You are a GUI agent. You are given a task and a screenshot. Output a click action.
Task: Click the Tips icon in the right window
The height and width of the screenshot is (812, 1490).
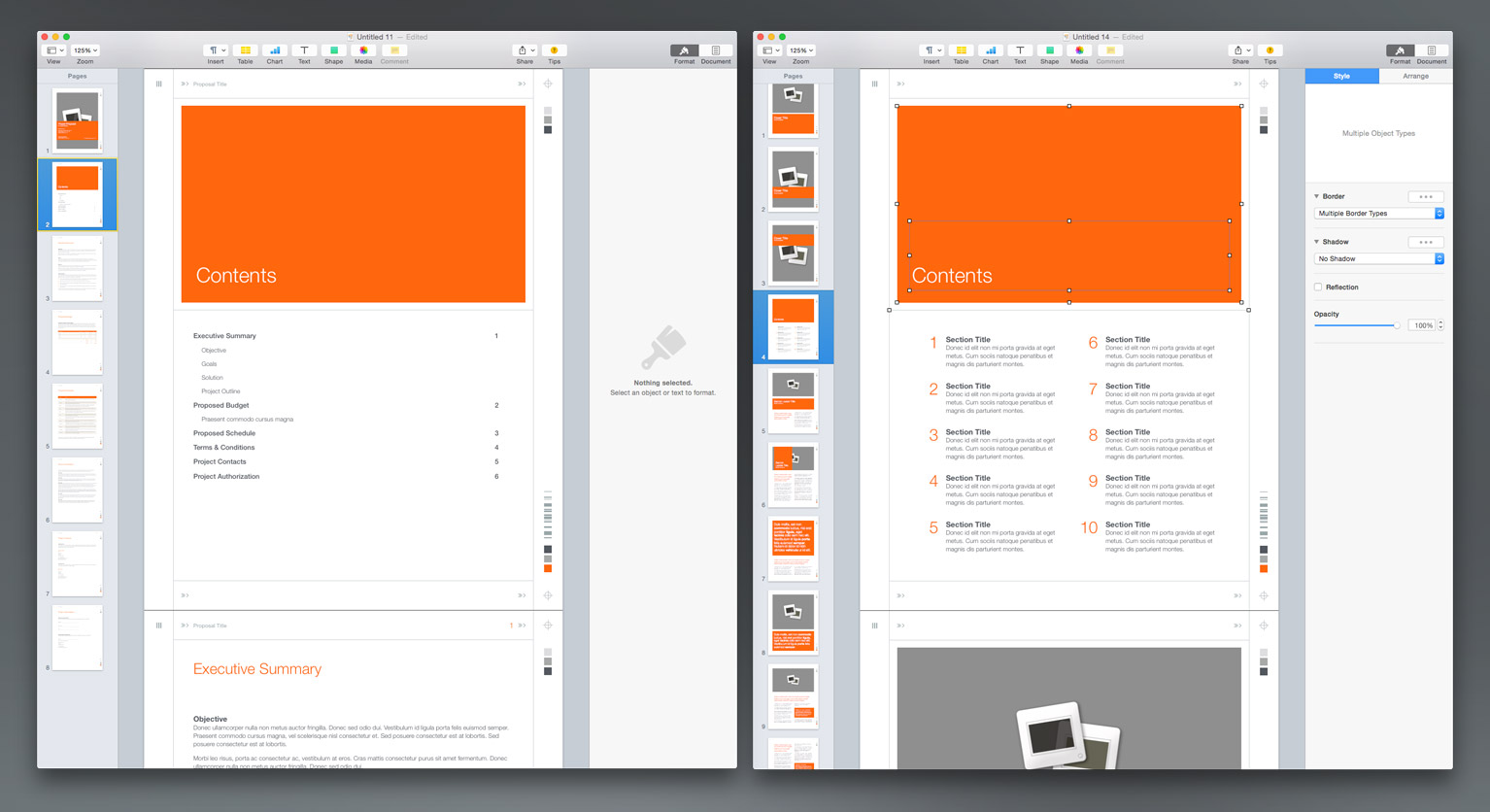[1270, 51]
